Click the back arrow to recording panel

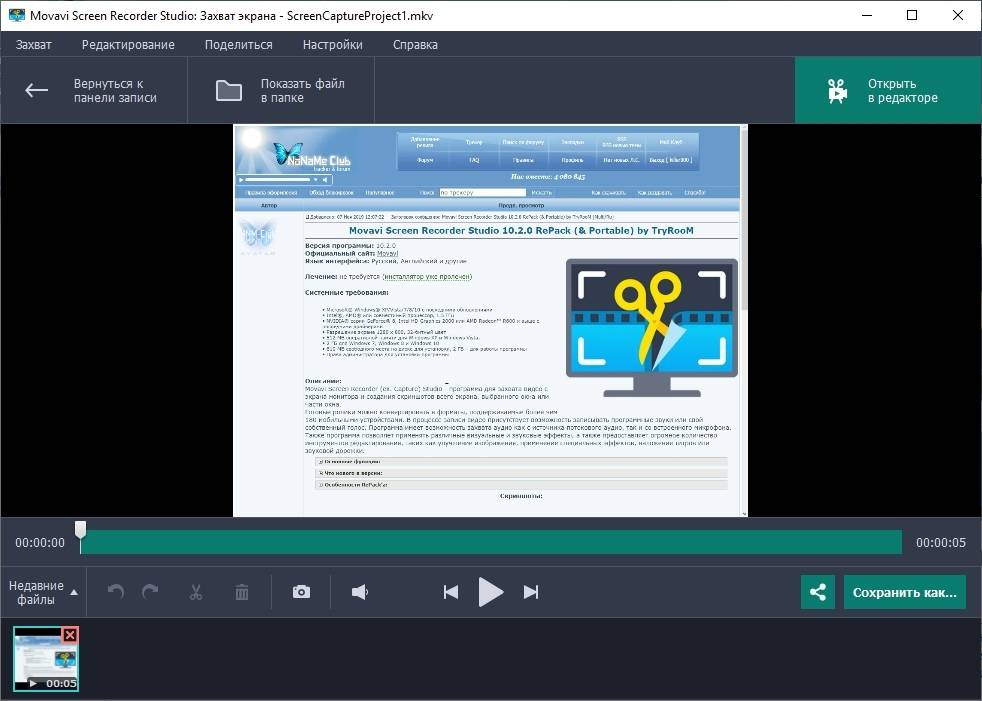[x=36, y=90]
